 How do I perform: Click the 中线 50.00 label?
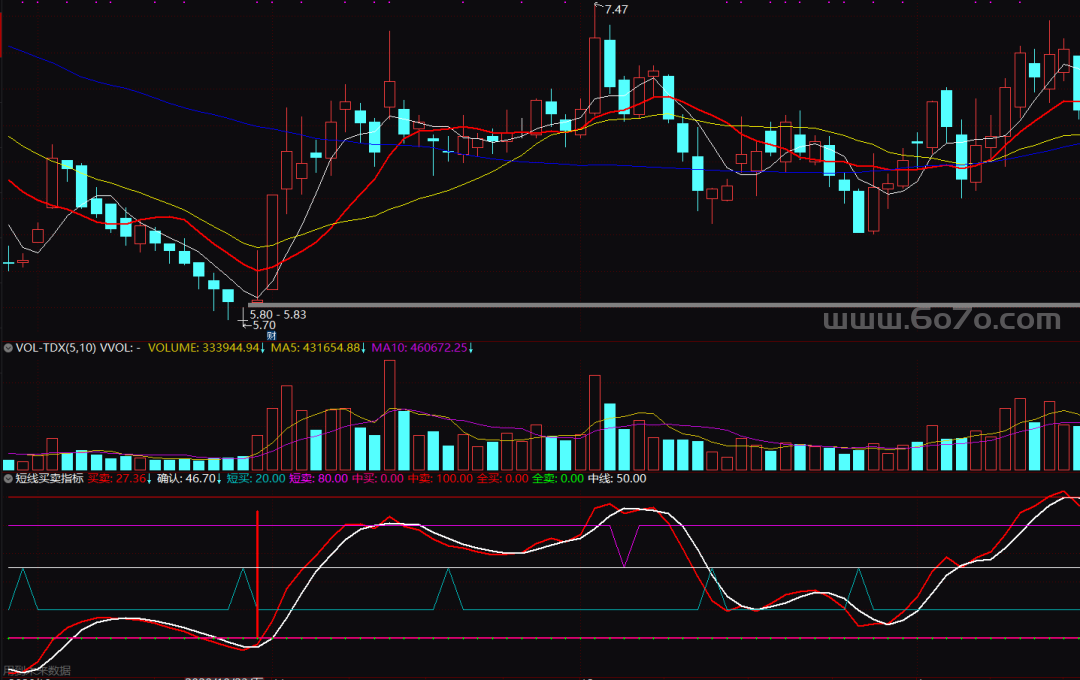point(617,478)
